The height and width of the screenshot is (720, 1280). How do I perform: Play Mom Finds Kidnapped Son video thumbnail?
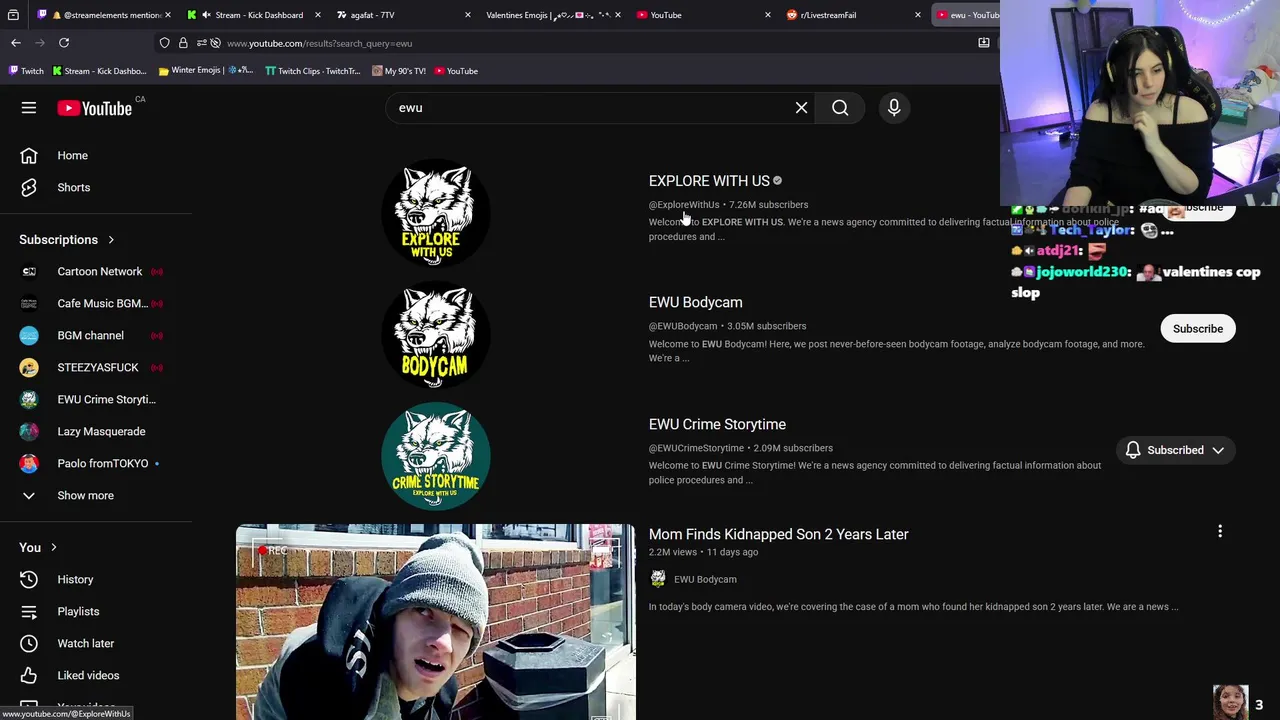tap(436, 622)
